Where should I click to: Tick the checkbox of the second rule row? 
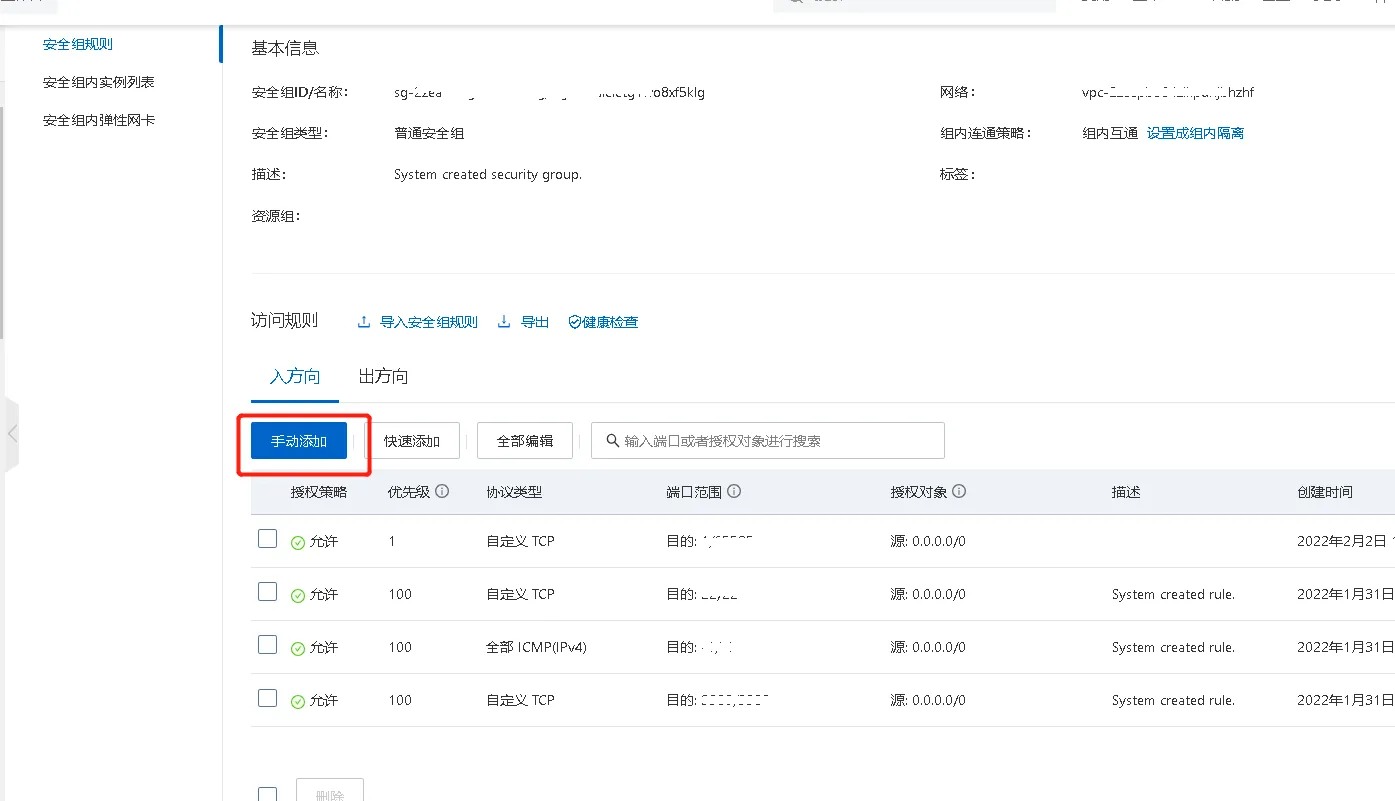[x=267, y=592]
